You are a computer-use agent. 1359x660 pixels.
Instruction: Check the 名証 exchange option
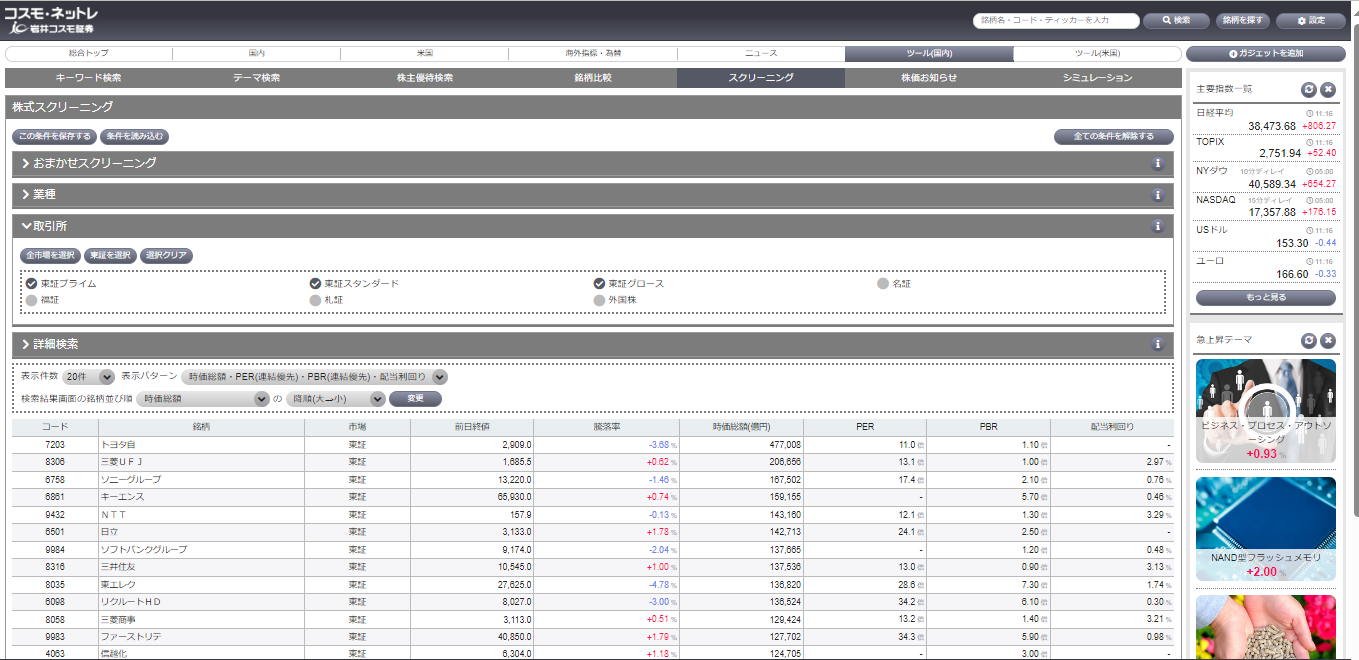[x=883, y=284]
